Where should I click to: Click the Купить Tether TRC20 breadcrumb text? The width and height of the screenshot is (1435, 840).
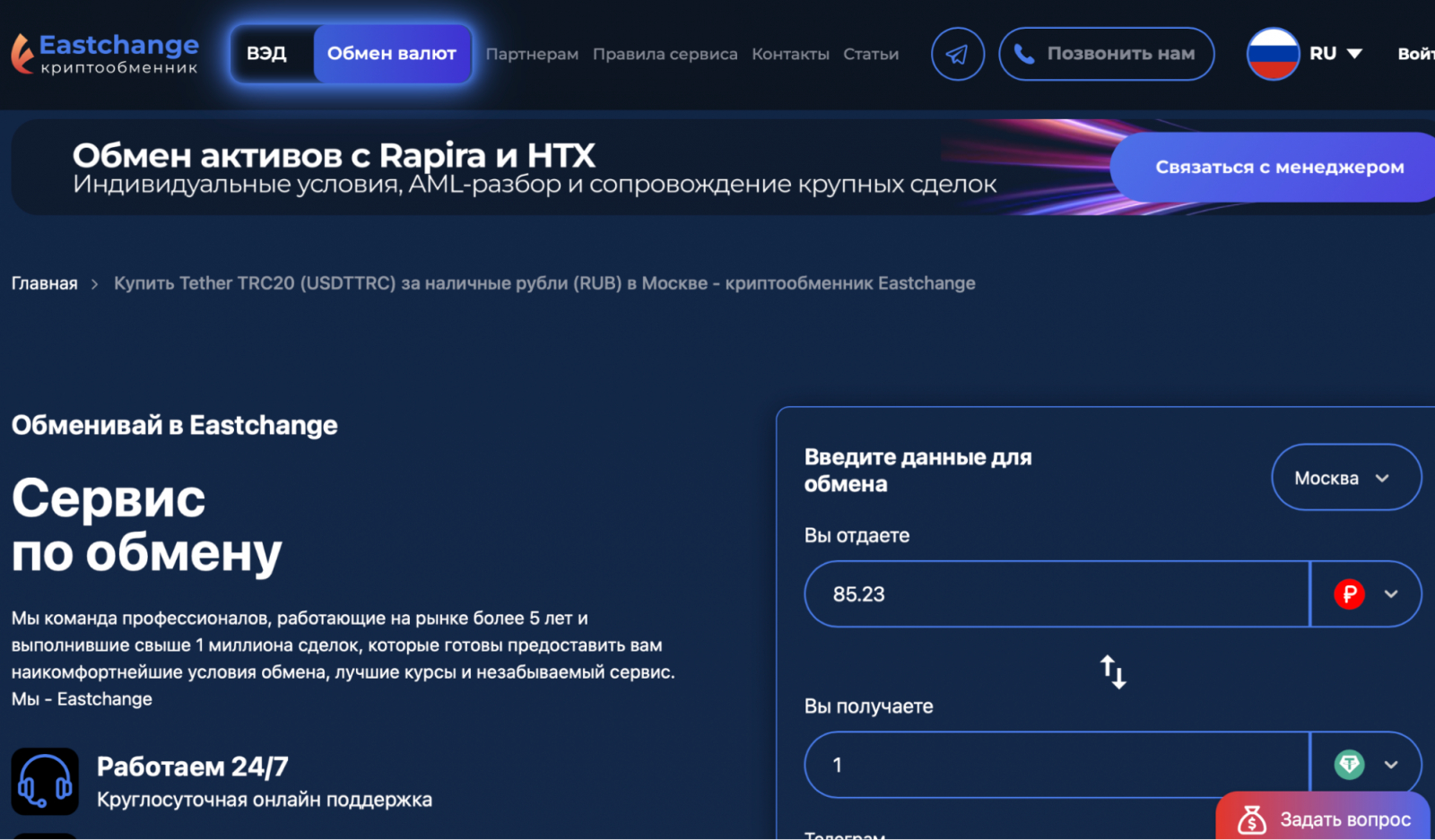point(544,283)
